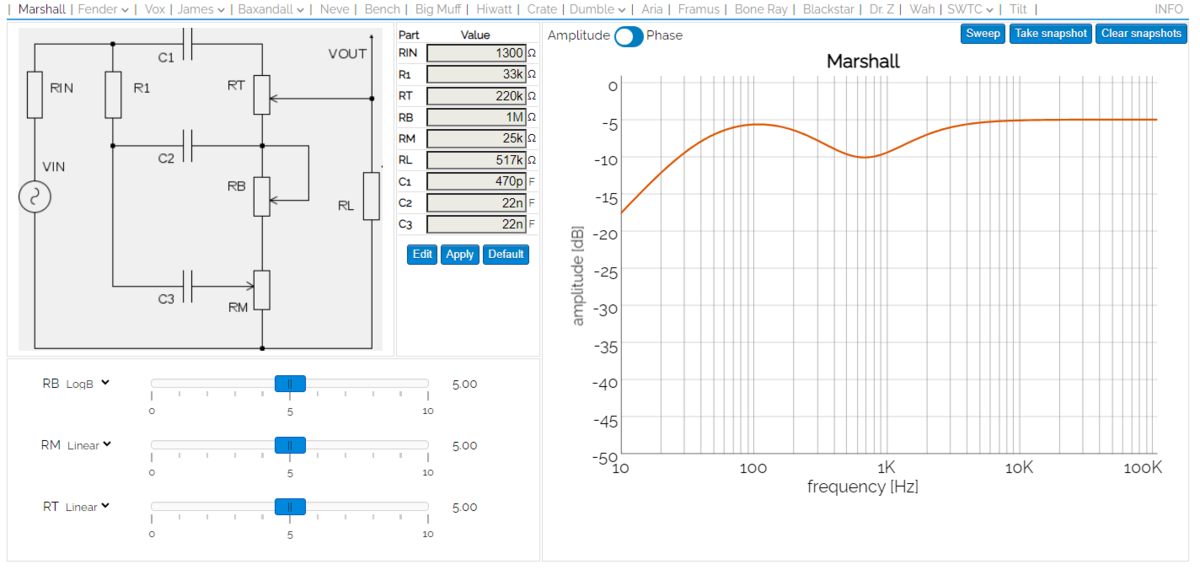Click the C2 value field 22n

click(x=476, y=203)
